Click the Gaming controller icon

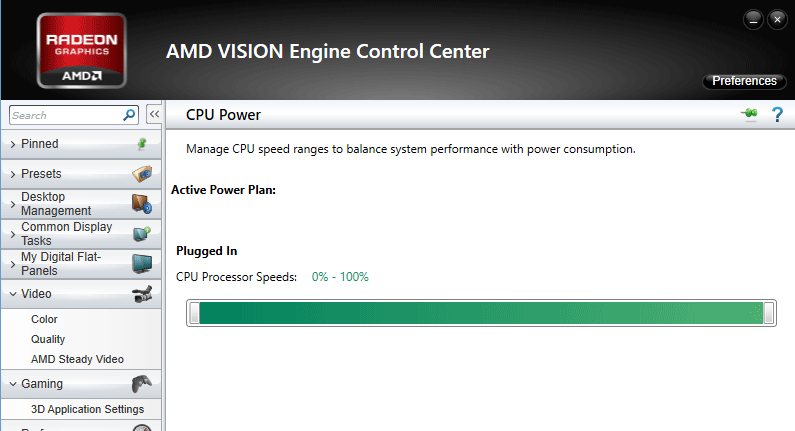[141, 384]
